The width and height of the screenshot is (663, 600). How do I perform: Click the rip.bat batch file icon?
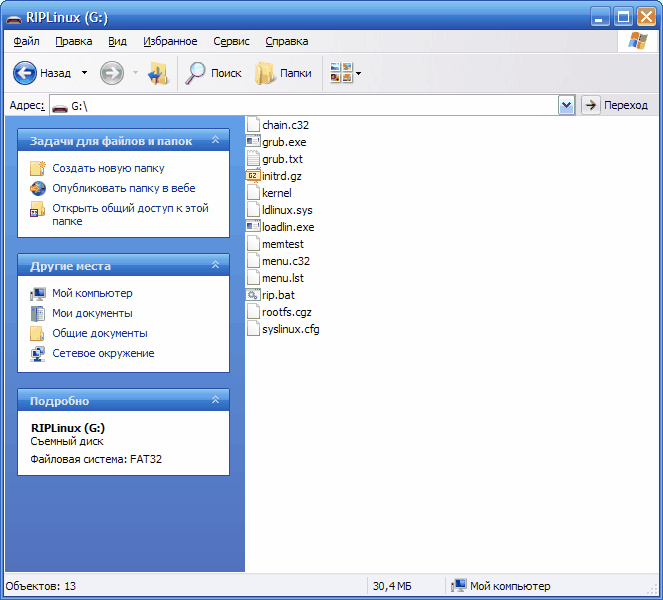point(253,295)
